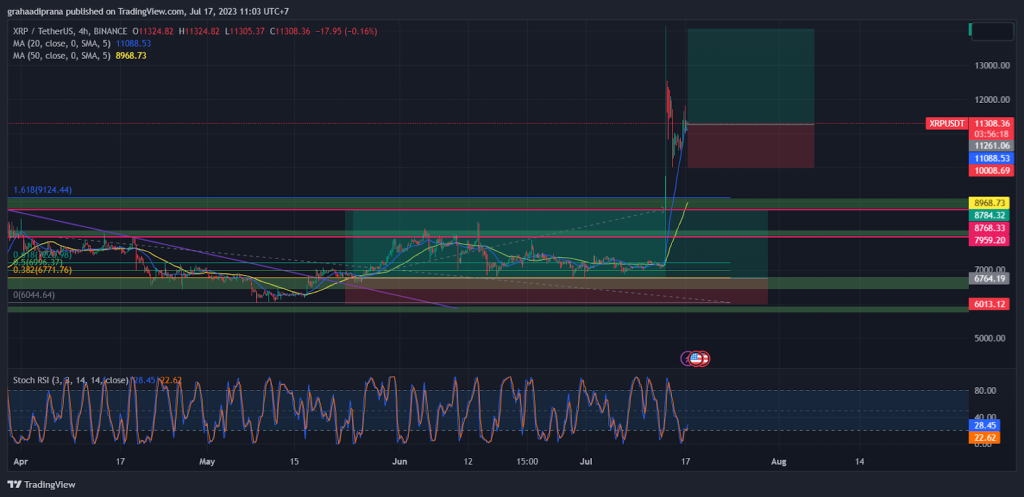Open the US flag economic event marker
Image resolution: width=1024 pixels, height=497 pixels.
coord(696,358)
